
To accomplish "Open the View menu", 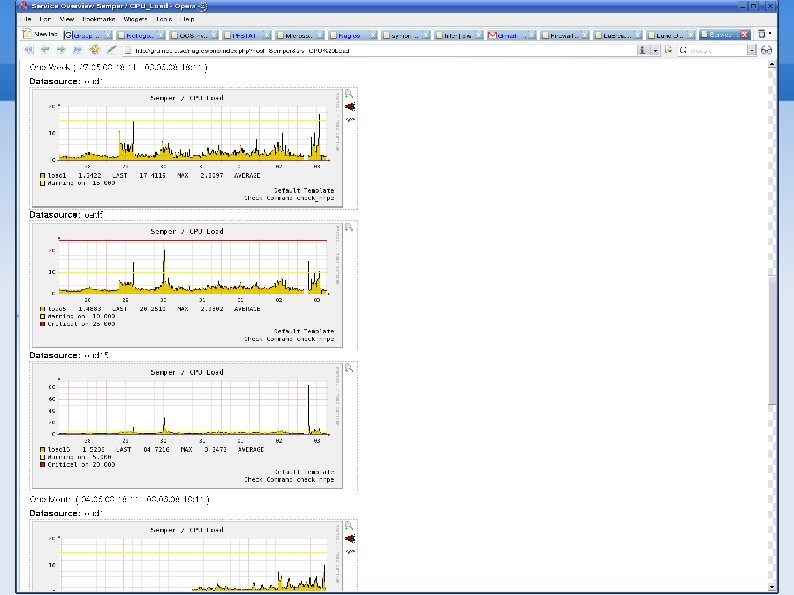I will pos(67,19).
